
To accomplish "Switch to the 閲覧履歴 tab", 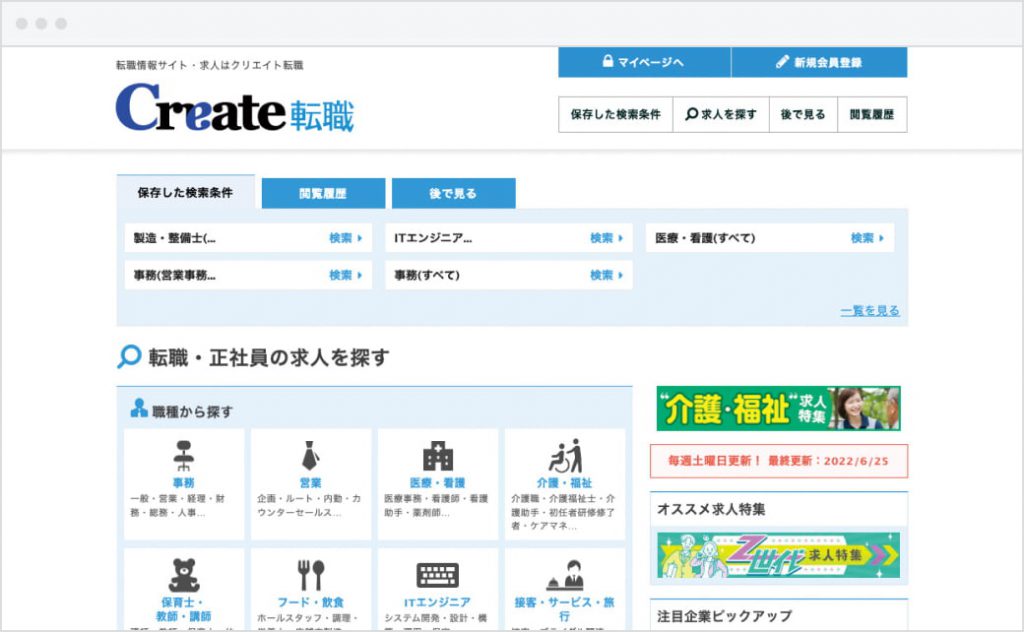I will [323, 193].
